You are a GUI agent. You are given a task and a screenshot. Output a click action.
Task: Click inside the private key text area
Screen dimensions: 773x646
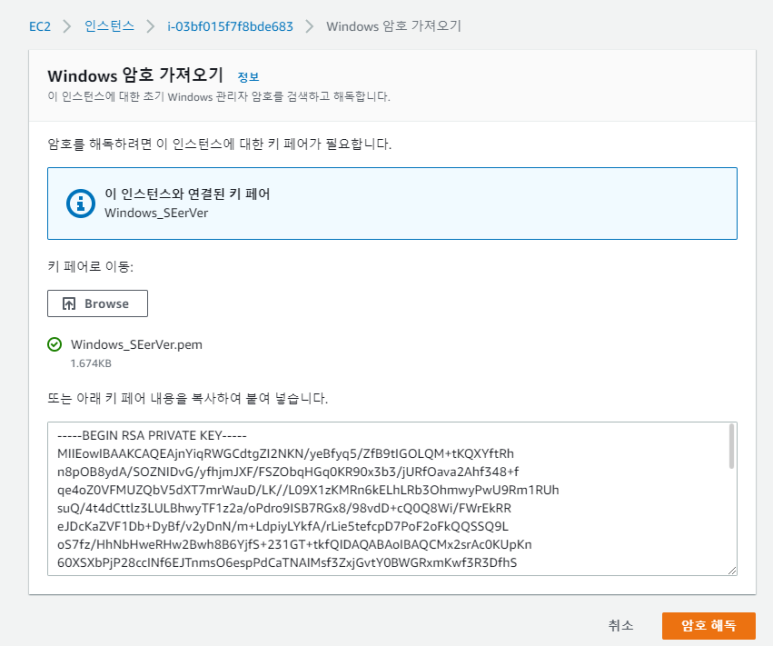tap(392, 499)
